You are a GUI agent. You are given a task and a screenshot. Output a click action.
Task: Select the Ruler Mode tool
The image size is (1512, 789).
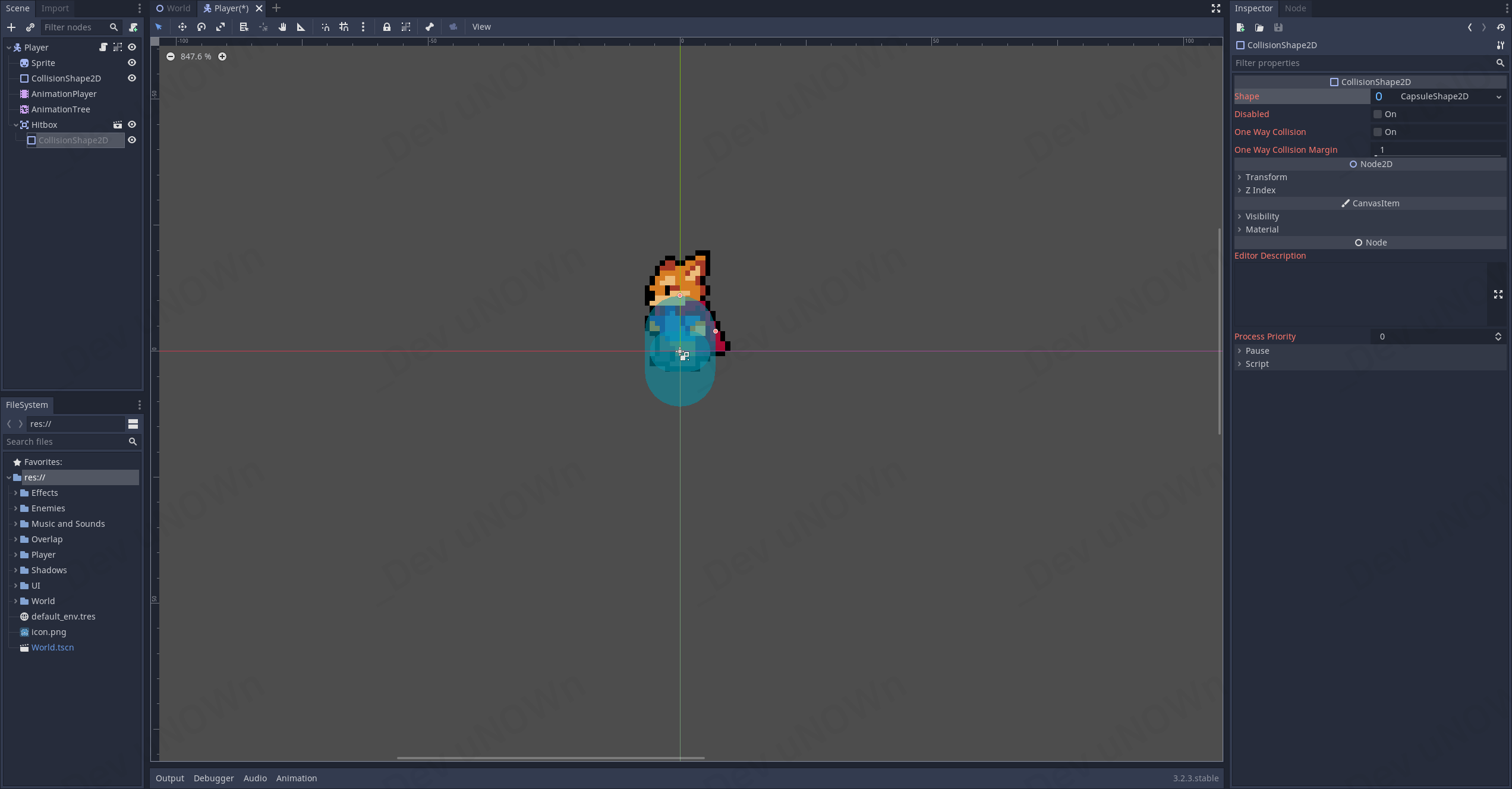click(x=301, y=27)
